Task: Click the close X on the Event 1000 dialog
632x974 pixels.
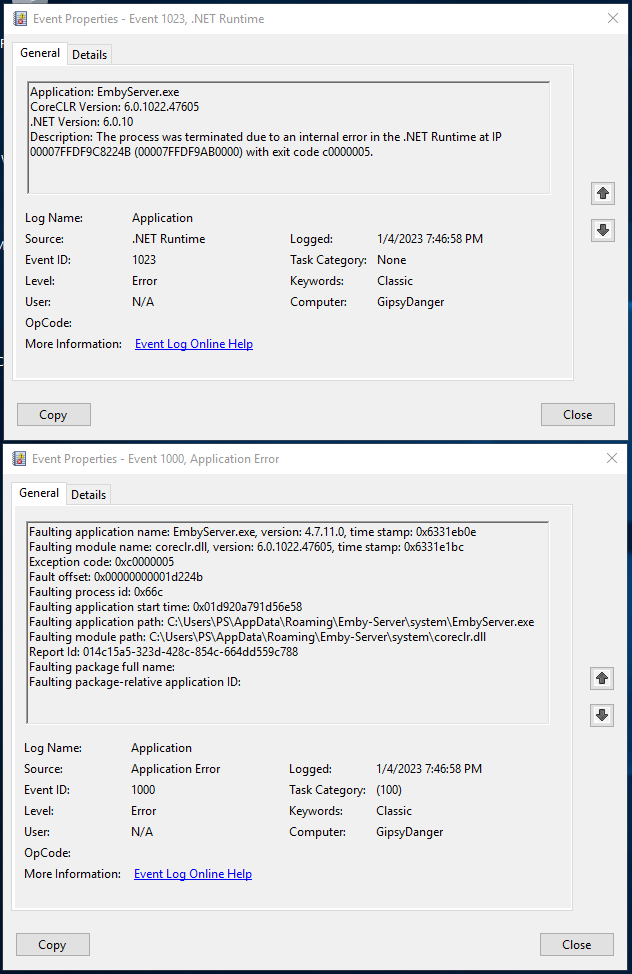Action: tap(611, 458)
